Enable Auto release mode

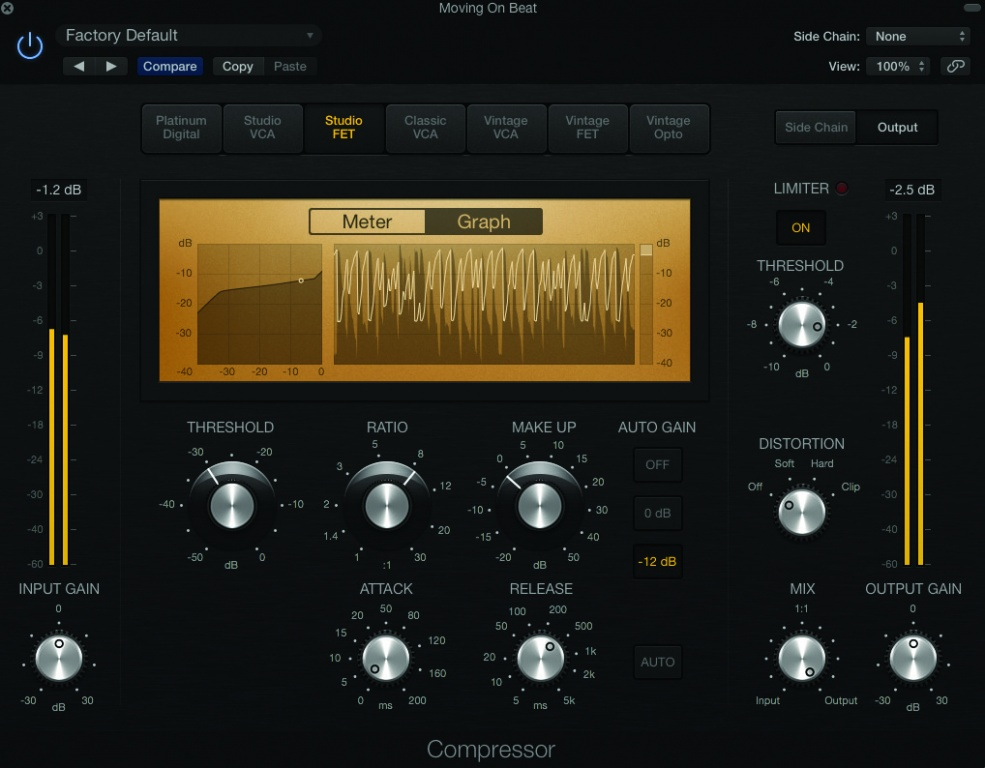point(657,661)
